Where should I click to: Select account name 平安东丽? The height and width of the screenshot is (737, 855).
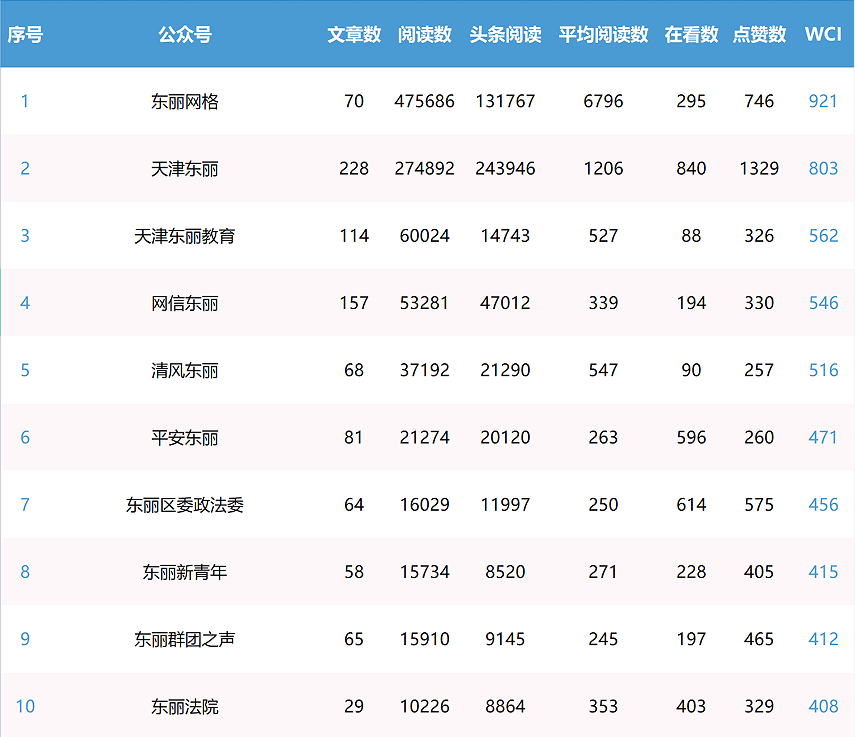(x=185, y=437)
